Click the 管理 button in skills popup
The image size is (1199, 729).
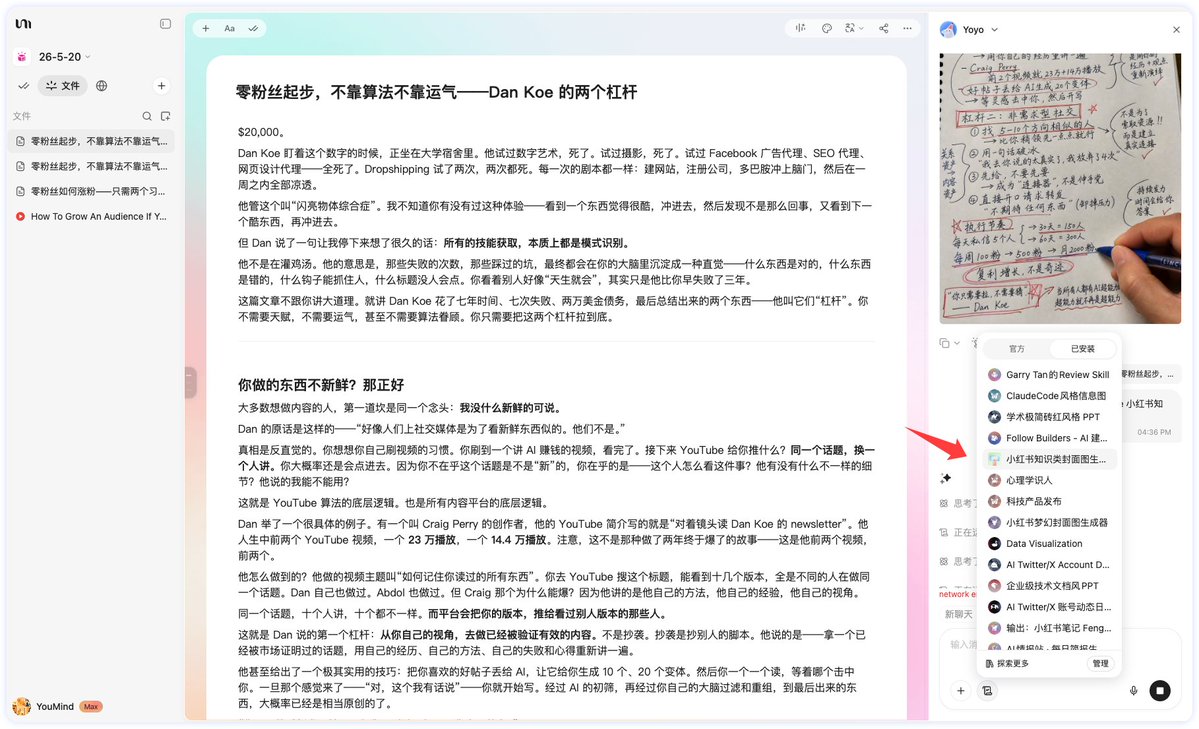tap(1100, 663)
